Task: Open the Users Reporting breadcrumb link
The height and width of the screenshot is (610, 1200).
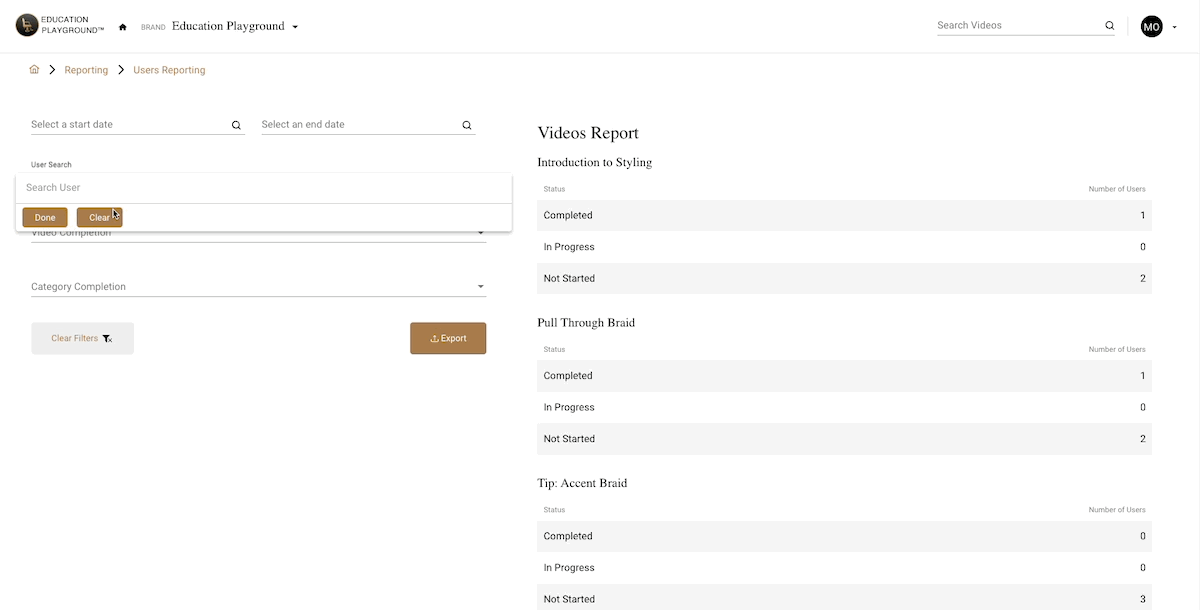Action: pyautogui.click(x=168, y=69)
